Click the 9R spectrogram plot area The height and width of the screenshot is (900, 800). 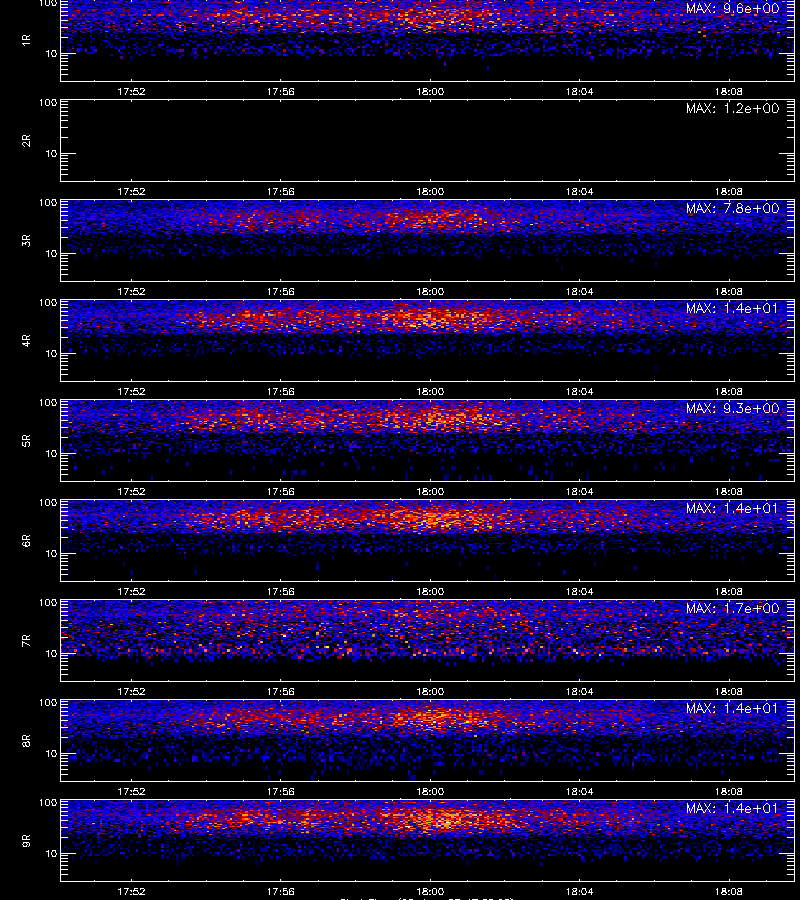point(428,841)
